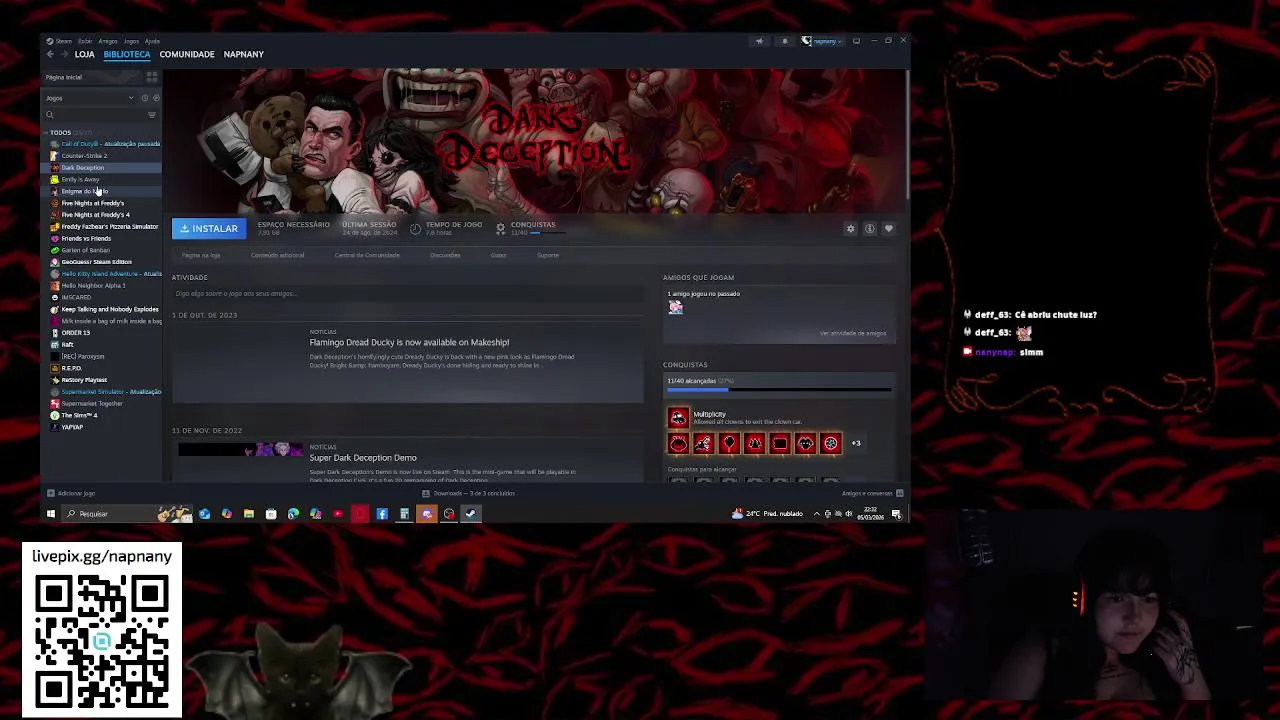Select Five Nights at Freddy's 4
Image resolution: width=1280 pixels, height=720 pixels.
pos(95,215)
